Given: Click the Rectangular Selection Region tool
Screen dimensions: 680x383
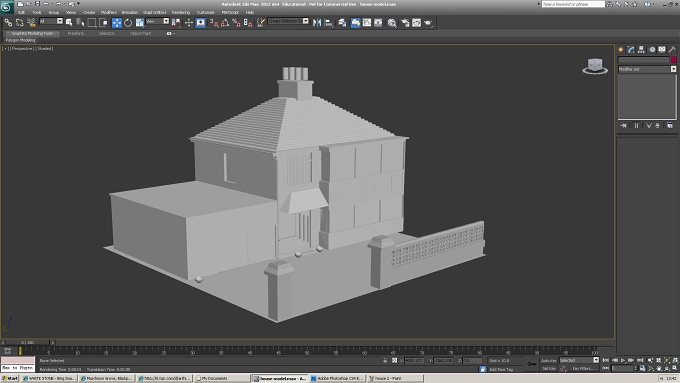Looking at the screenshot, I should [92, 23].
